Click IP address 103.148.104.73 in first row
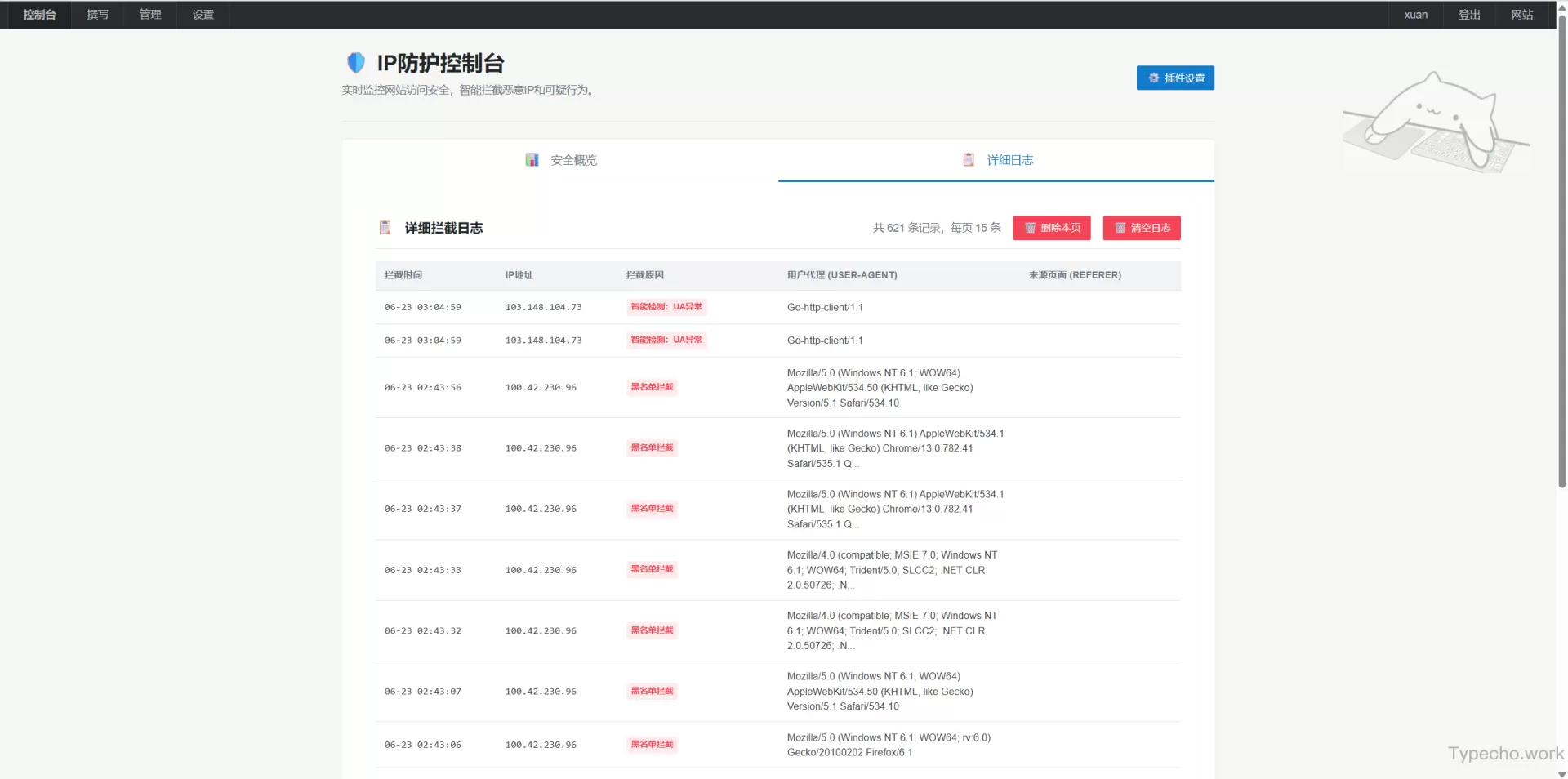1568x779 pixels. [543, 307]
